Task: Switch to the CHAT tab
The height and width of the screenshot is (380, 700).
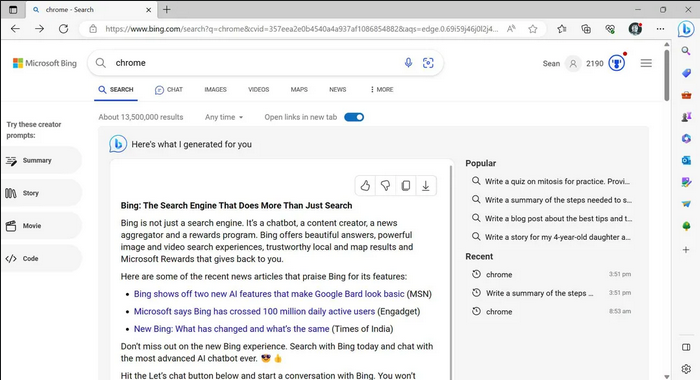Action: pos(169,90)
